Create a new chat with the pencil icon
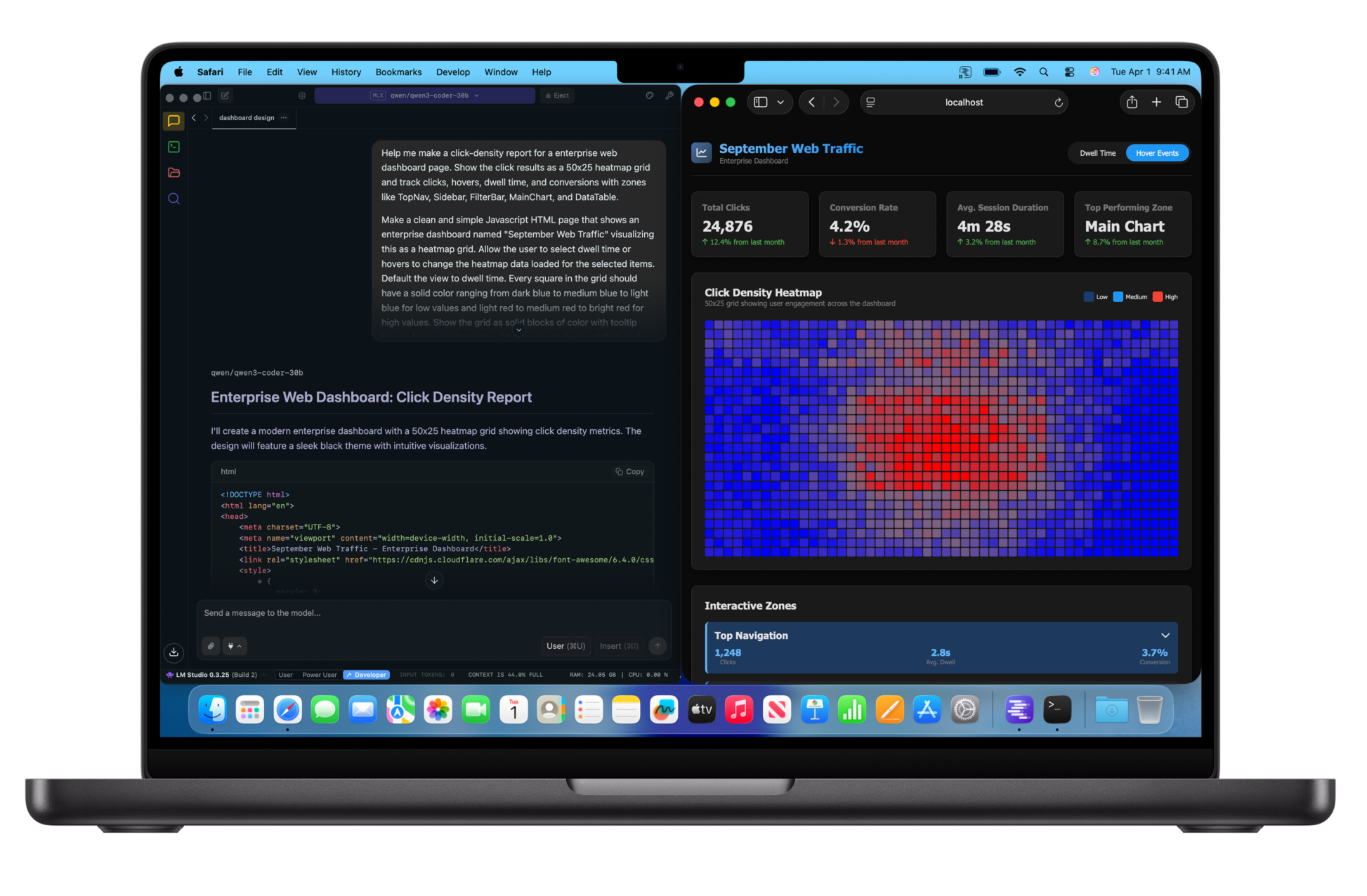1367x896 pixels. [x=225, y=95]
